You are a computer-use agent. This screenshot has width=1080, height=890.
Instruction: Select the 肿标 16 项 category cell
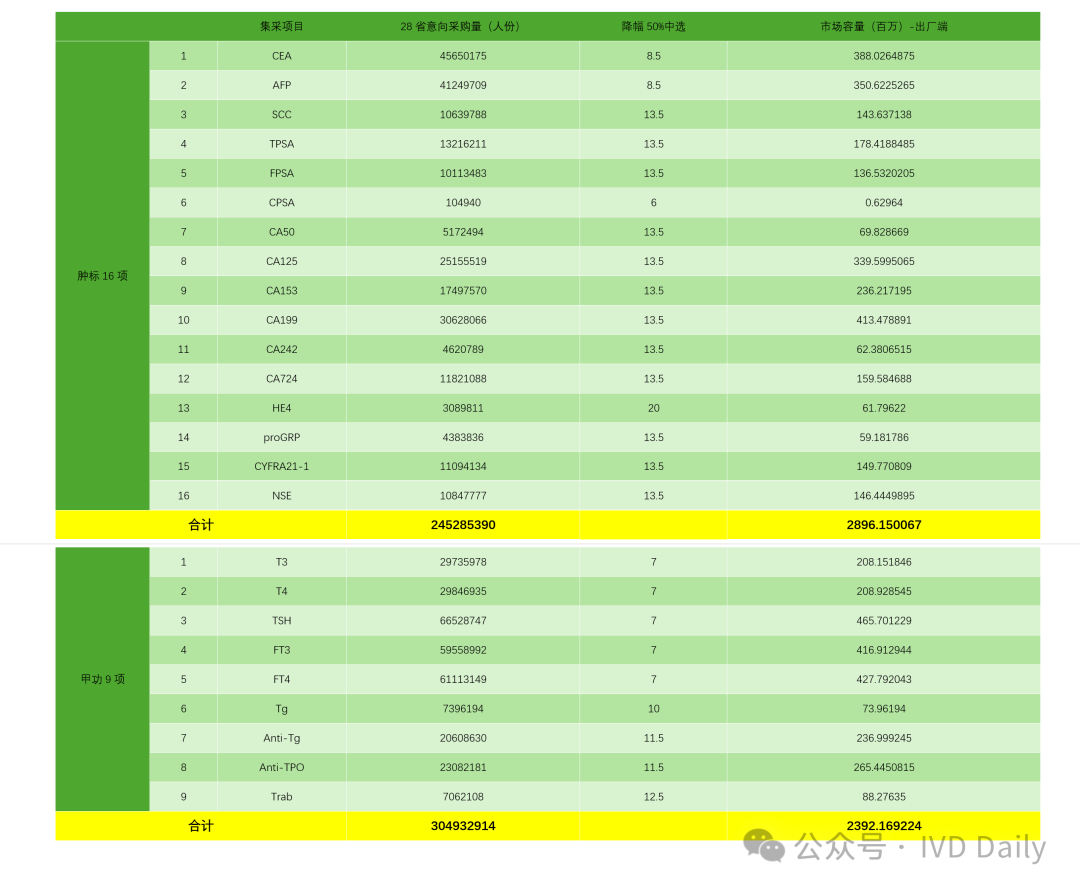103,276
